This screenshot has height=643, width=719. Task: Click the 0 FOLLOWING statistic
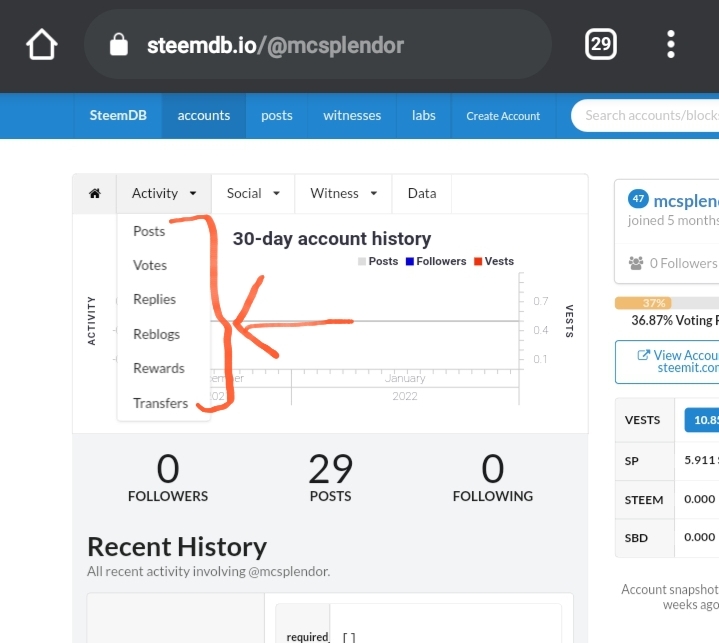coord(493,477)
